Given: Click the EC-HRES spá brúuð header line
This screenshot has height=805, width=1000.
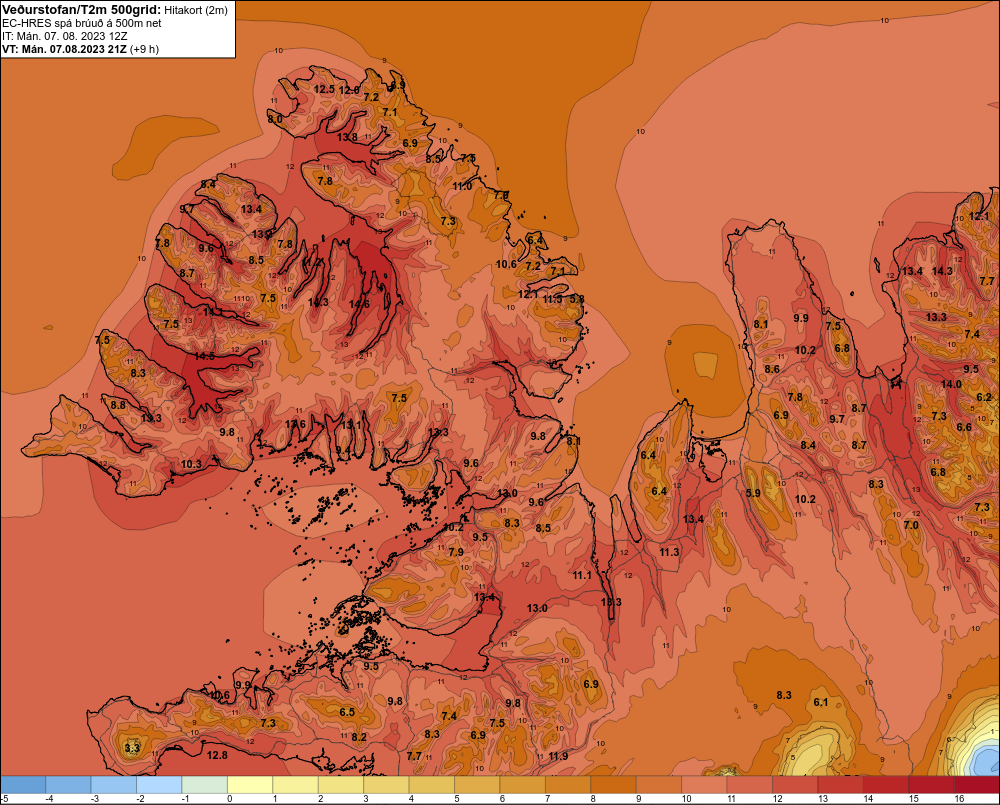Looking at the screenshot, I should click(82, 23).
